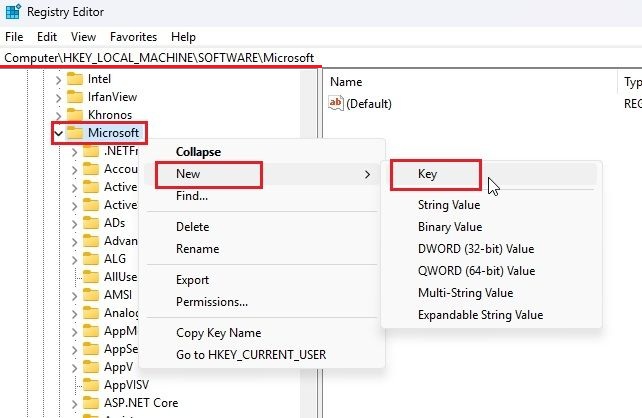642x418 pixels.
Task: Click the Analog folder icon
Action: click(x=91, y=313)
